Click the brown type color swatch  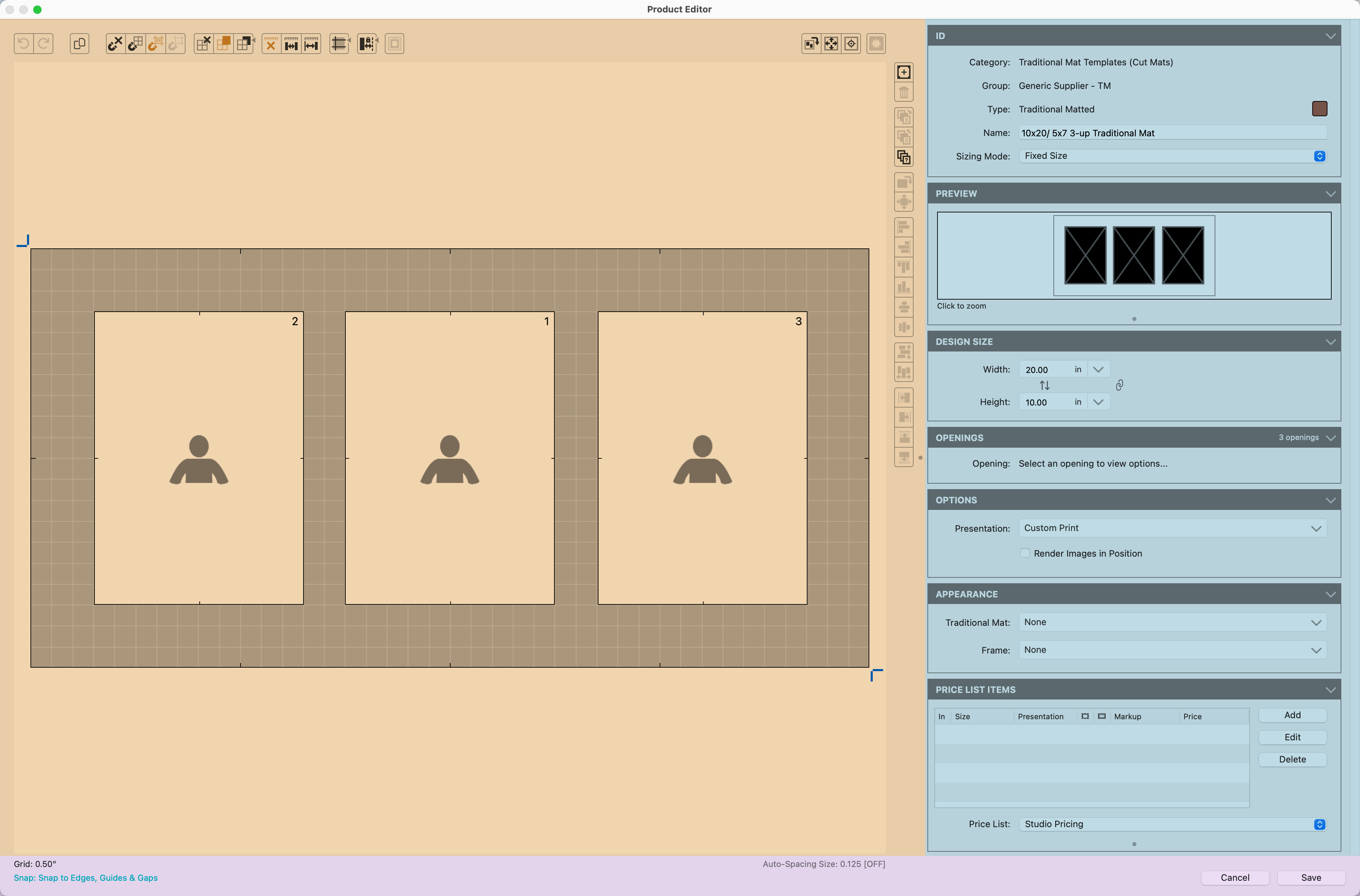[1319, 109]
